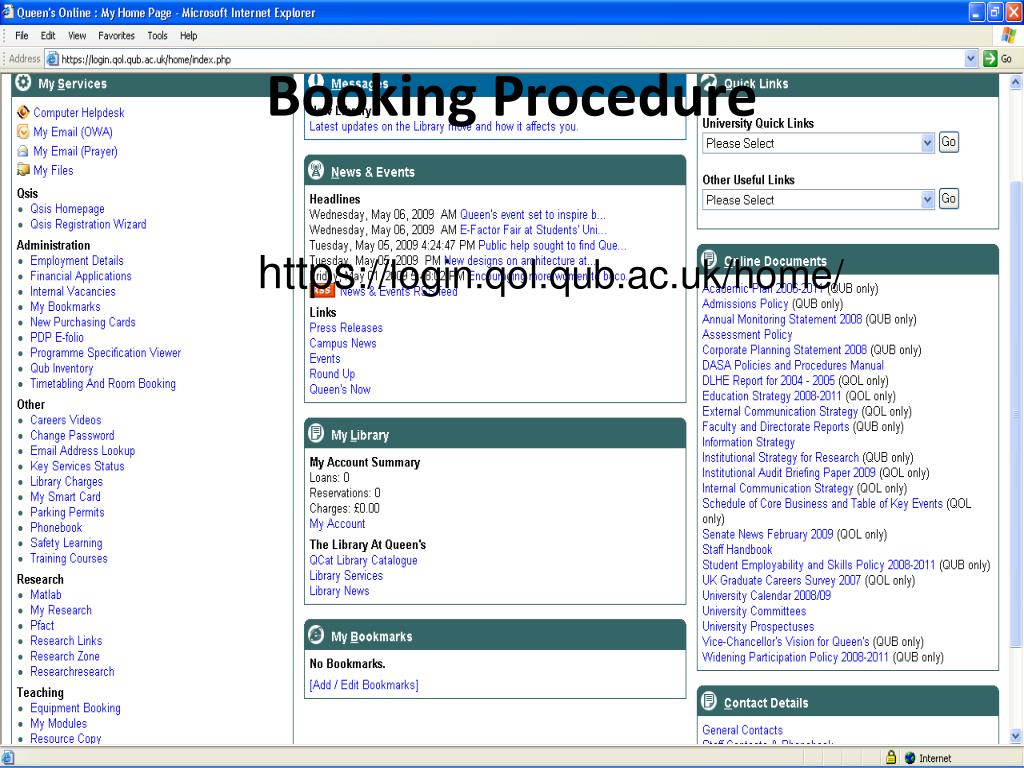The height and width of the screenshot is (768, 1024).
Task: Click the My Files folder icon
Action: tap(23, 170)
